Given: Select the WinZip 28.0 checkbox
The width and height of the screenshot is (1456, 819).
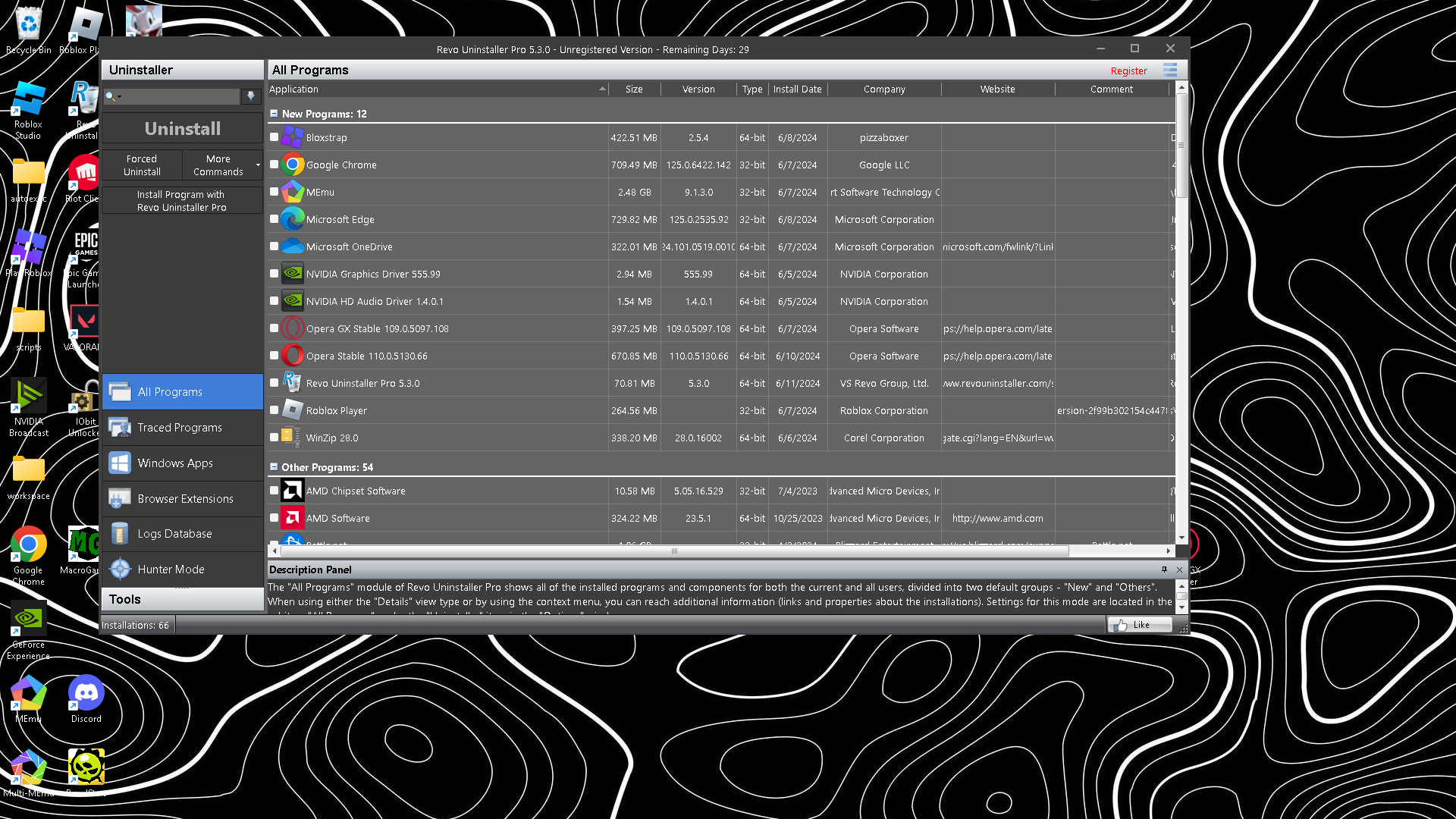Looking at the screenshot, I should point(275,438).
